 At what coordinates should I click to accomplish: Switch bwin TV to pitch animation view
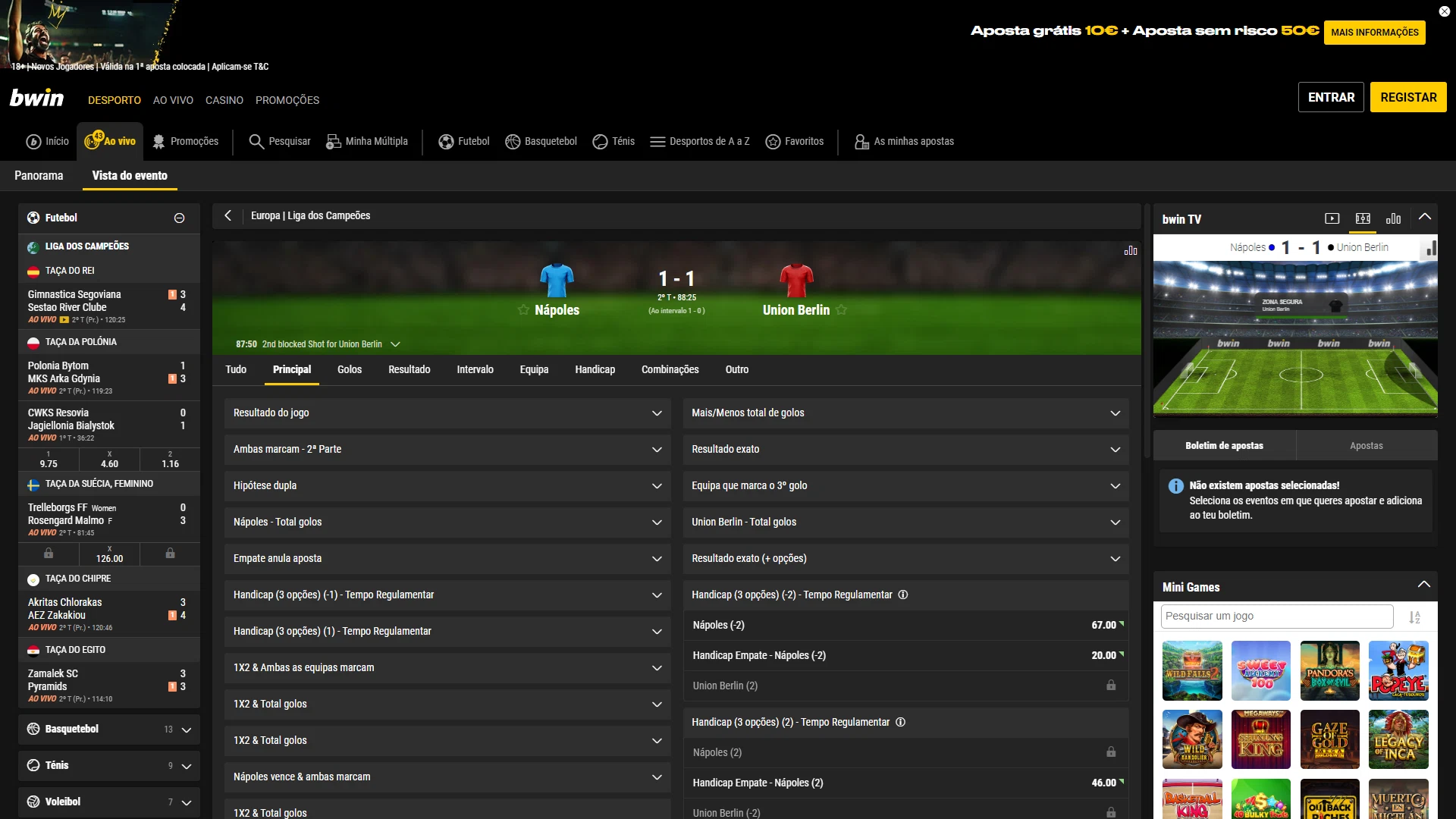tap(1363, 218)
